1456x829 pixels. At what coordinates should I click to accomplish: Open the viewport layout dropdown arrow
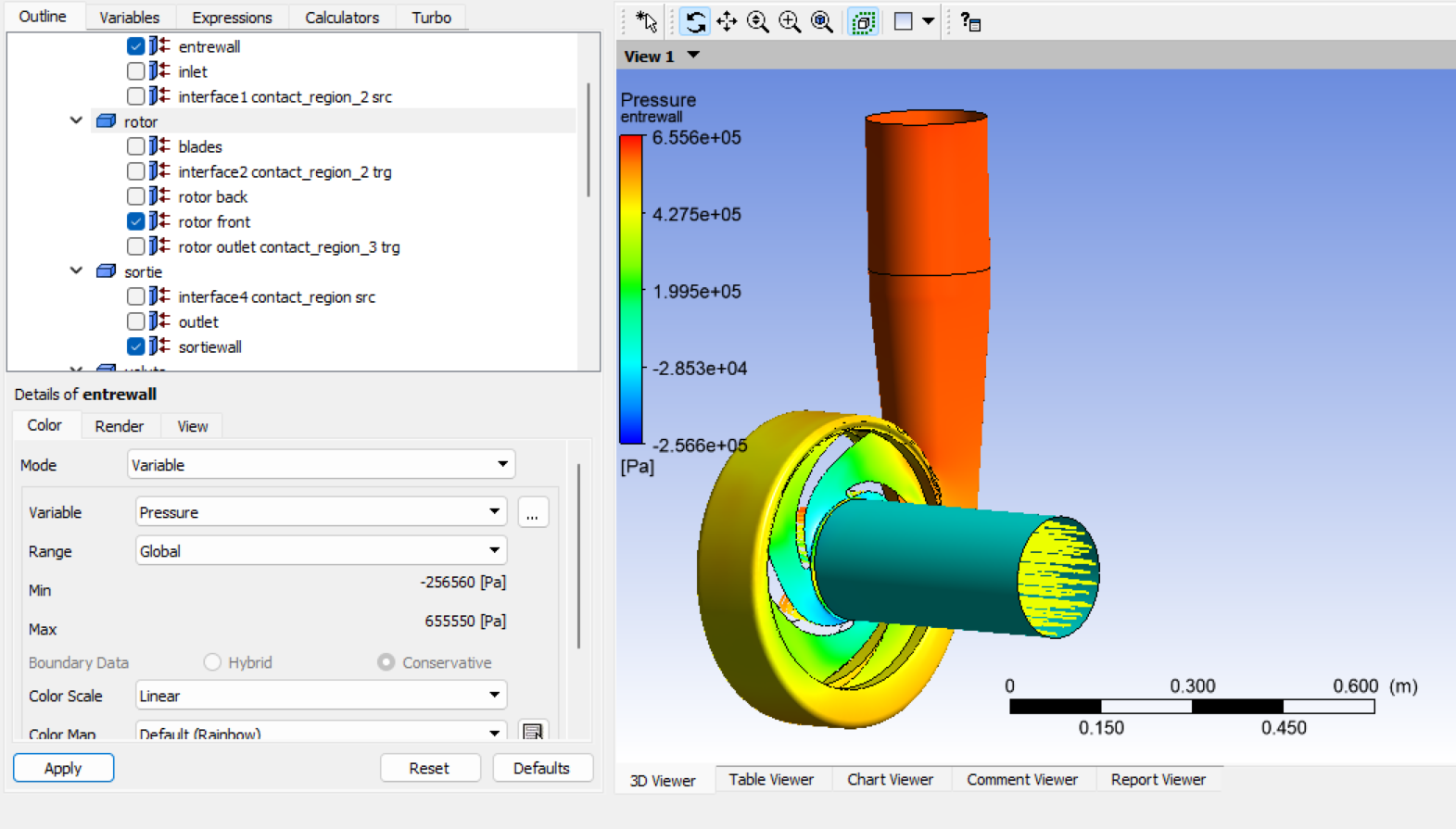(x=928, y=21)
